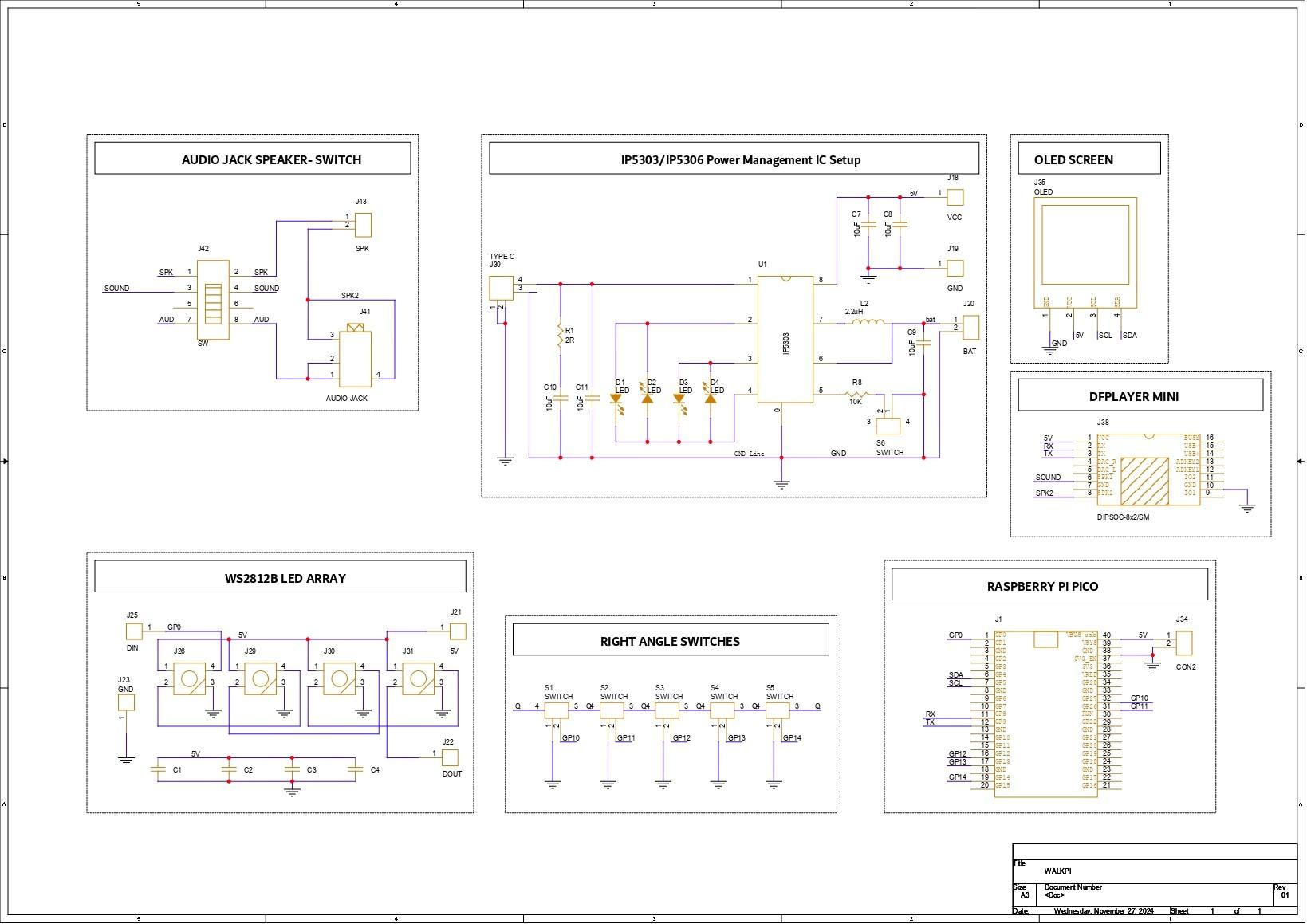Select resistor R1 2R symbol
Image resolution: width=1307 pixels, height=924 pixels.
[x=561, y=336]
